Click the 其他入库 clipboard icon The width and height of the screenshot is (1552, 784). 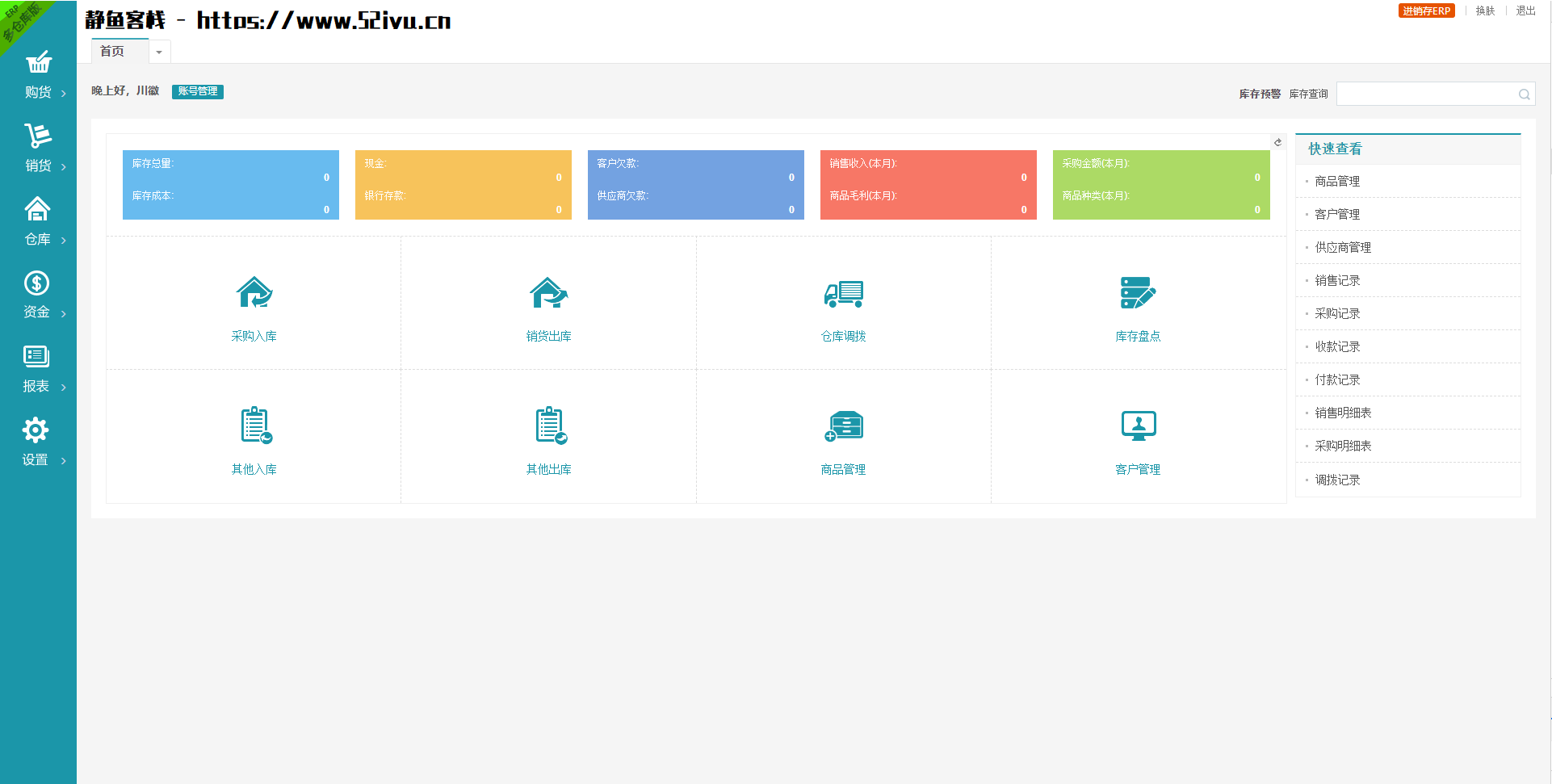pos(255,426)
